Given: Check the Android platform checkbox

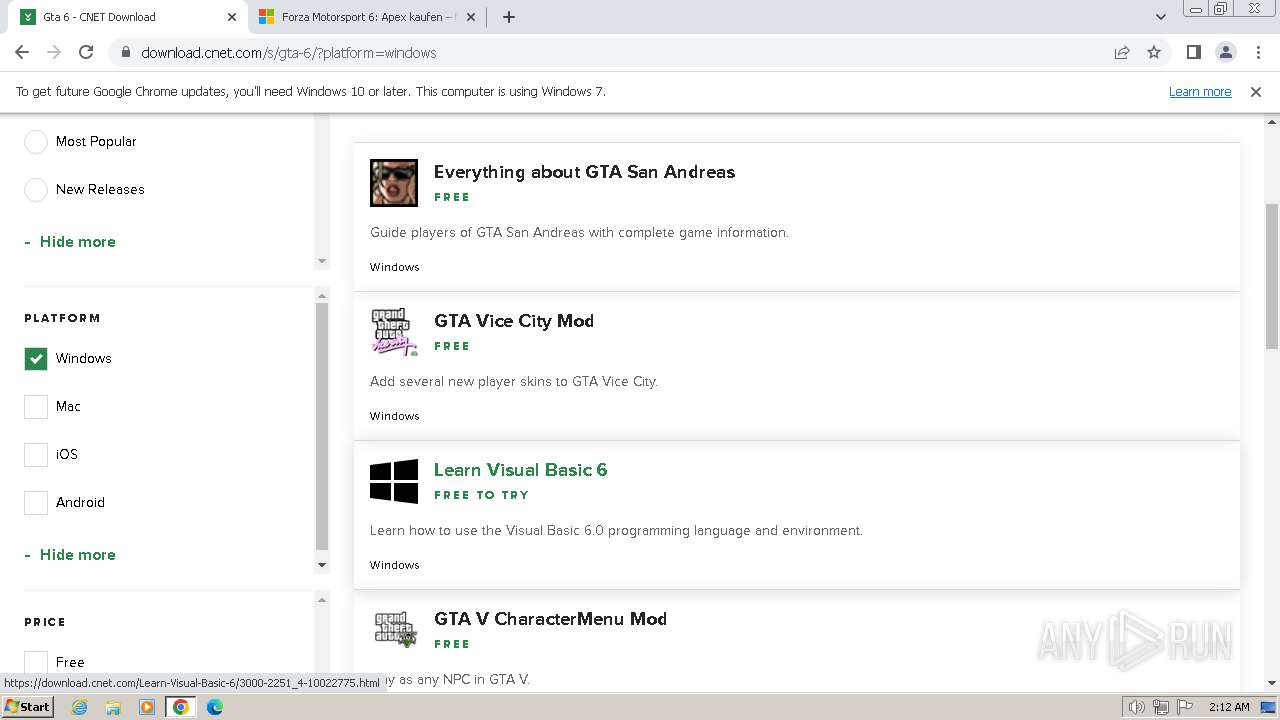Looking at the screenshot, I should (36, 503).
